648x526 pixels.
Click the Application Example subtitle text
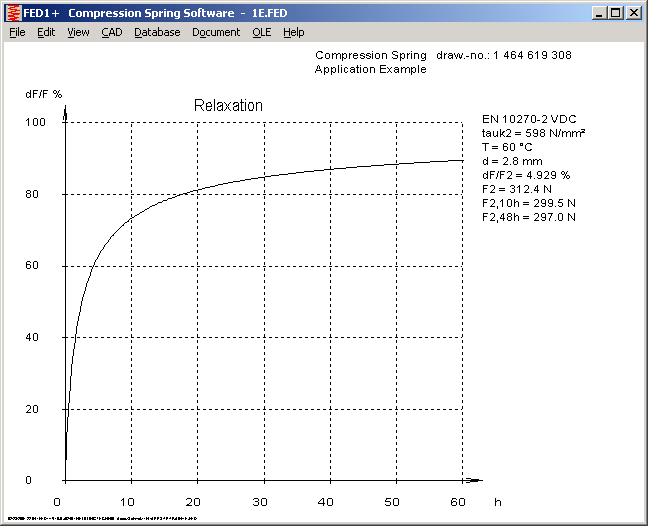[370, 69]
